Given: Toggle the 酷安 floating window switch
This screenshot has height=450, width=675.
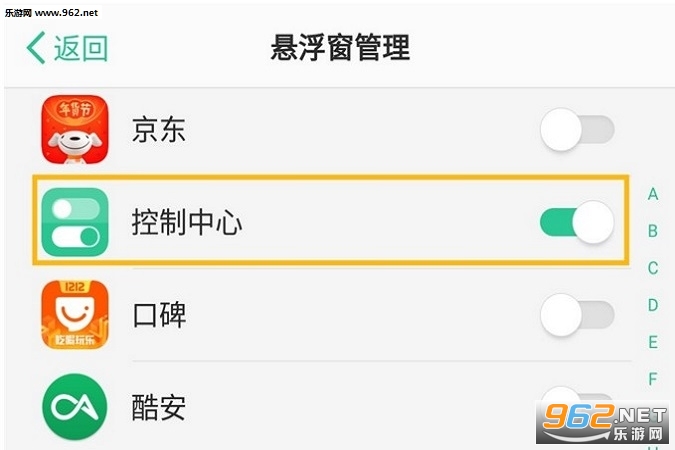Looking at the screenshot, I should [x=577, y=400].
